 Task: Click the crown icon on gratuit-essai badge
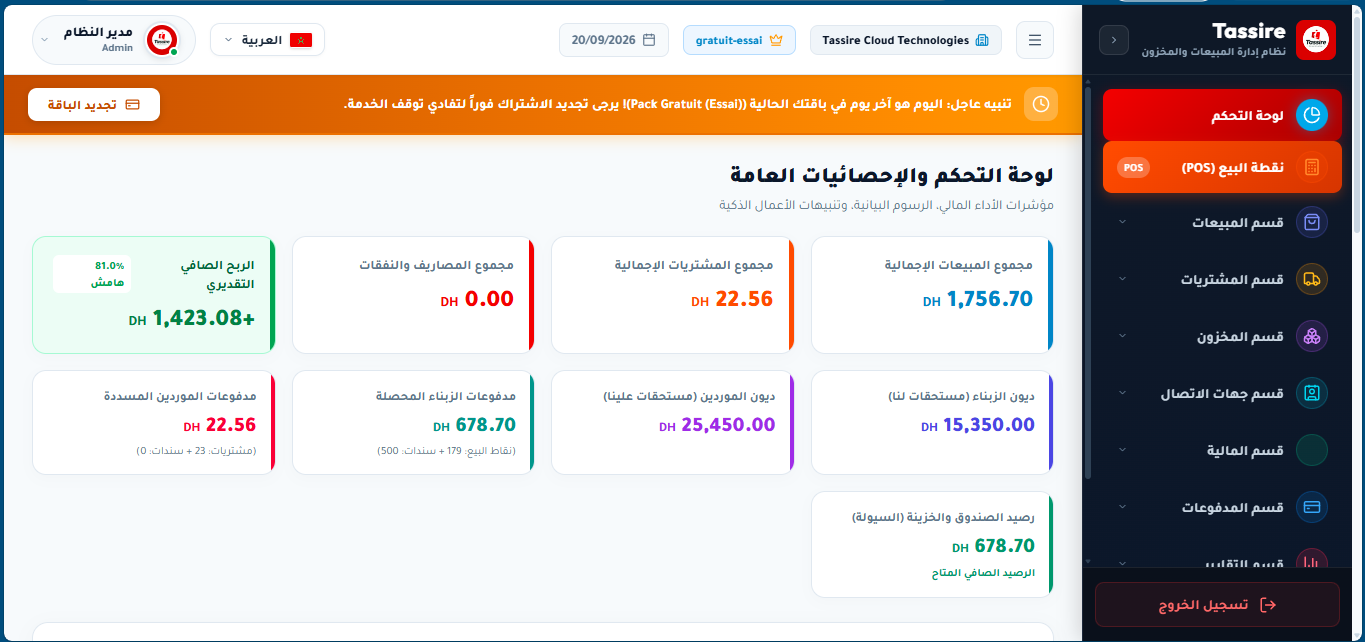point(776,40)
